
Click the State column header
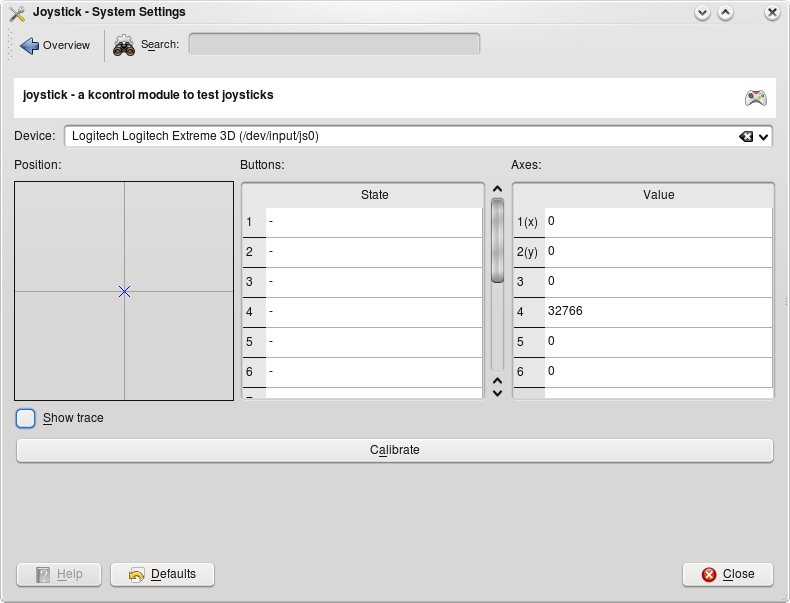tap(374, 195)
